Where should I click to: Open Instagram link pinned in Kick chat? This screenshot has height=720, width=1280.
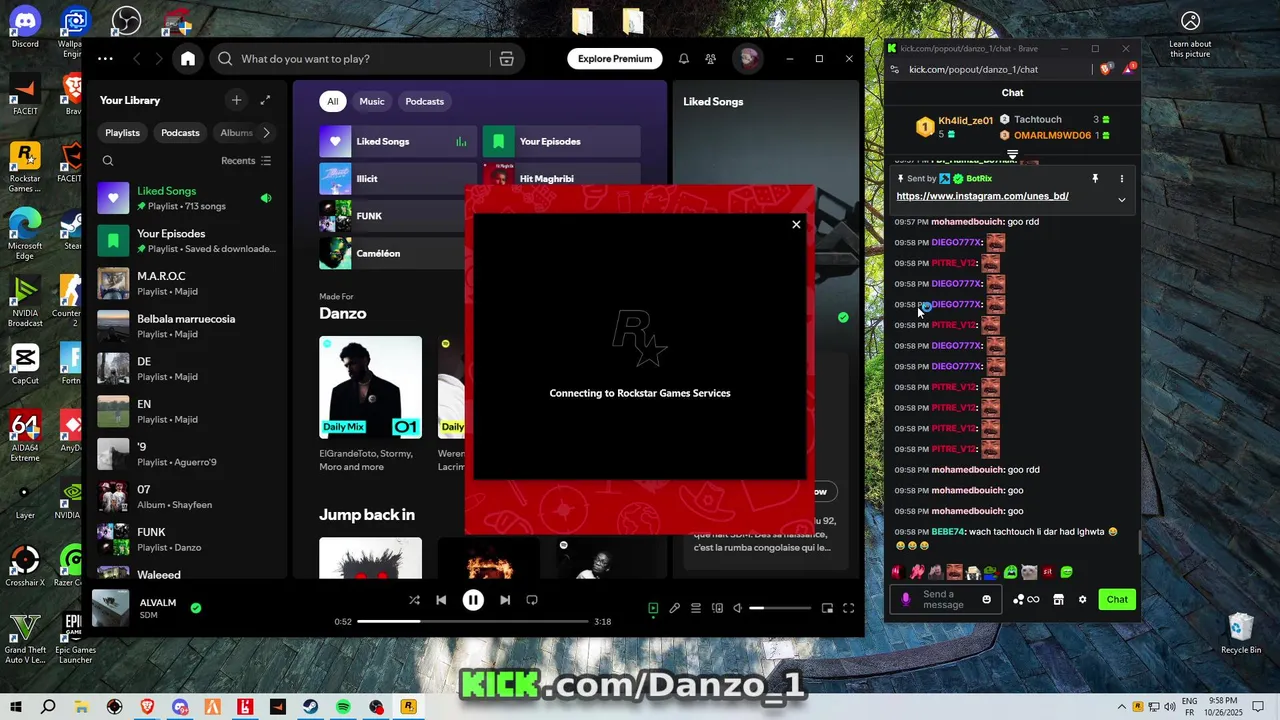(982, 196)
